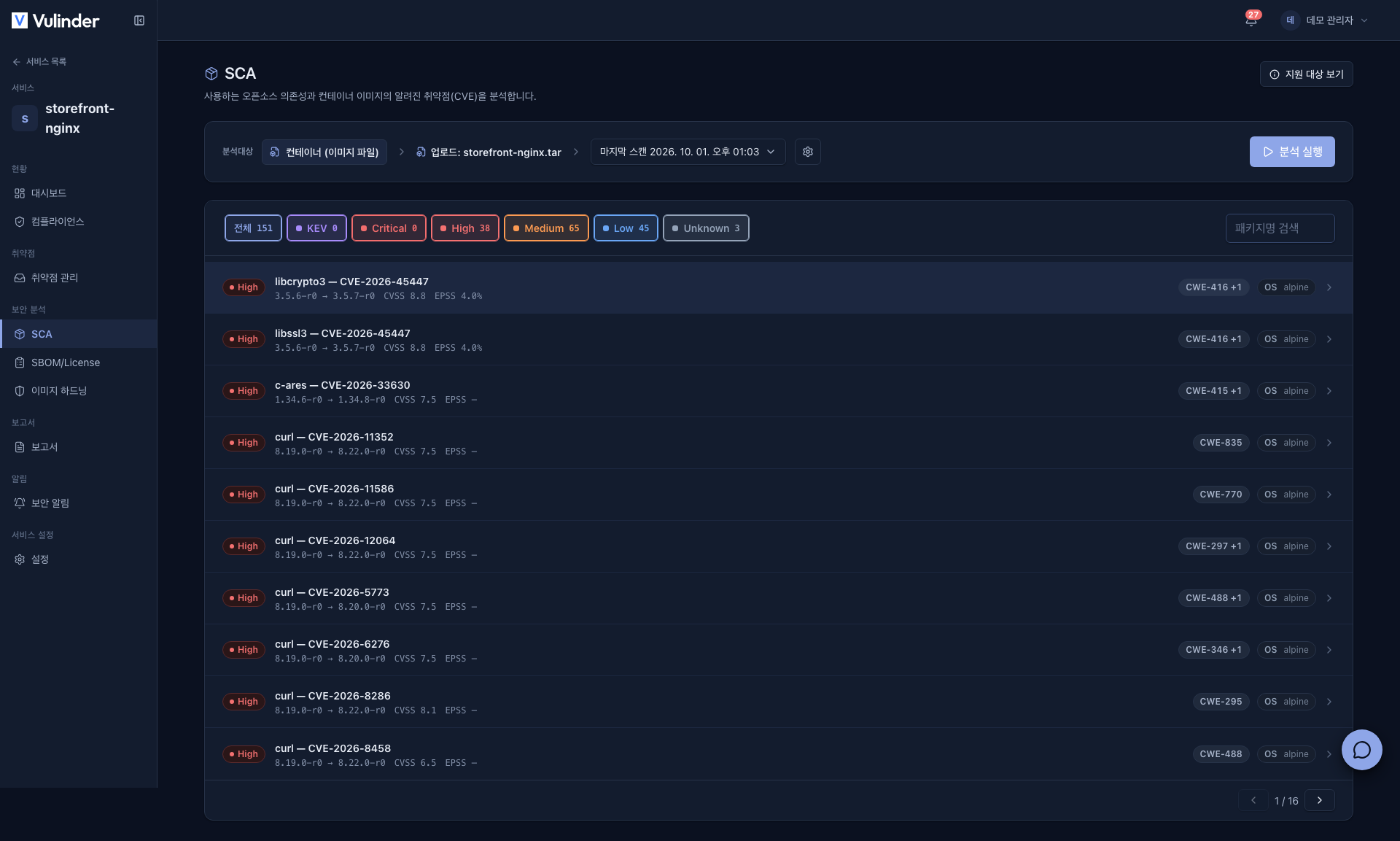Open SBOM/License section
The height and width of the screenshot is (841, 1400).
(78, 363)
